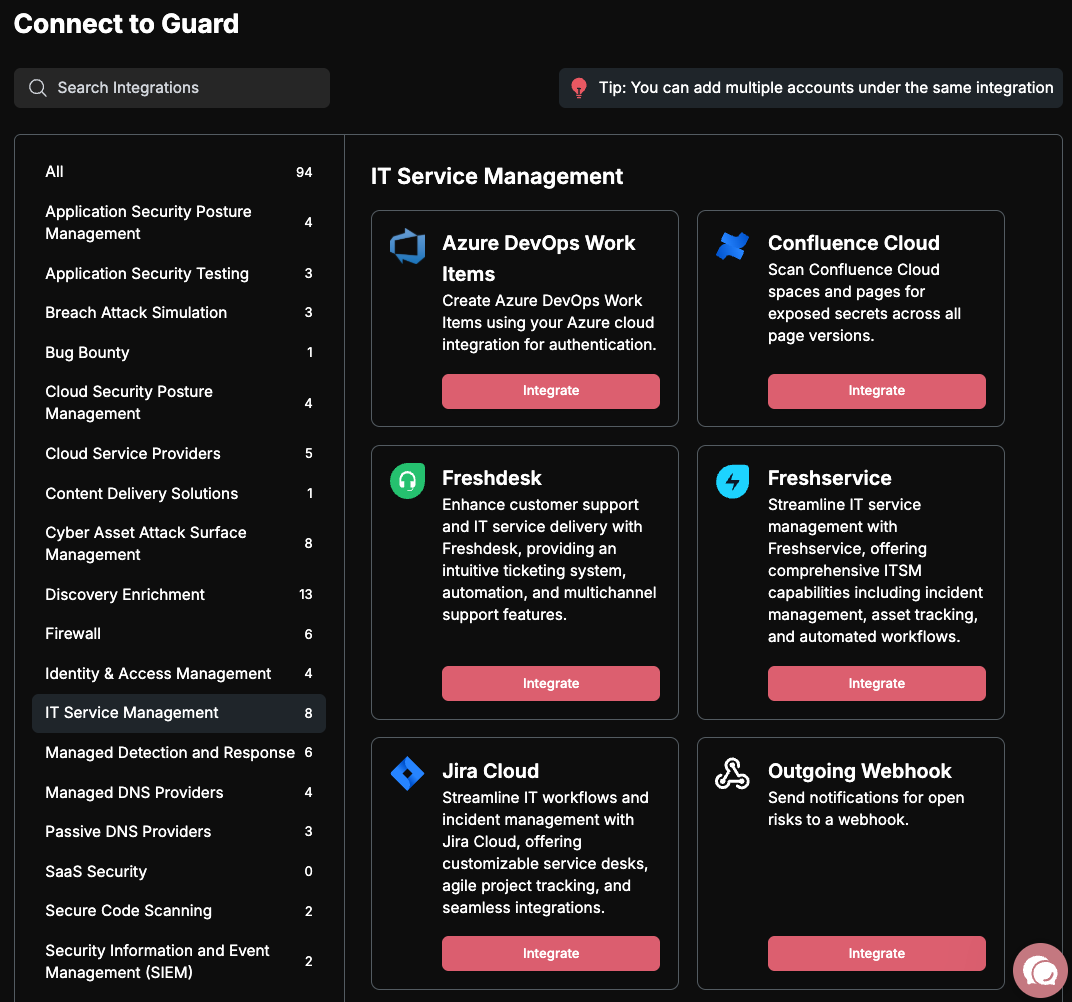Integrate Azure DevOps Work Items
The image size is (1072, 1002).
[550, 391]
